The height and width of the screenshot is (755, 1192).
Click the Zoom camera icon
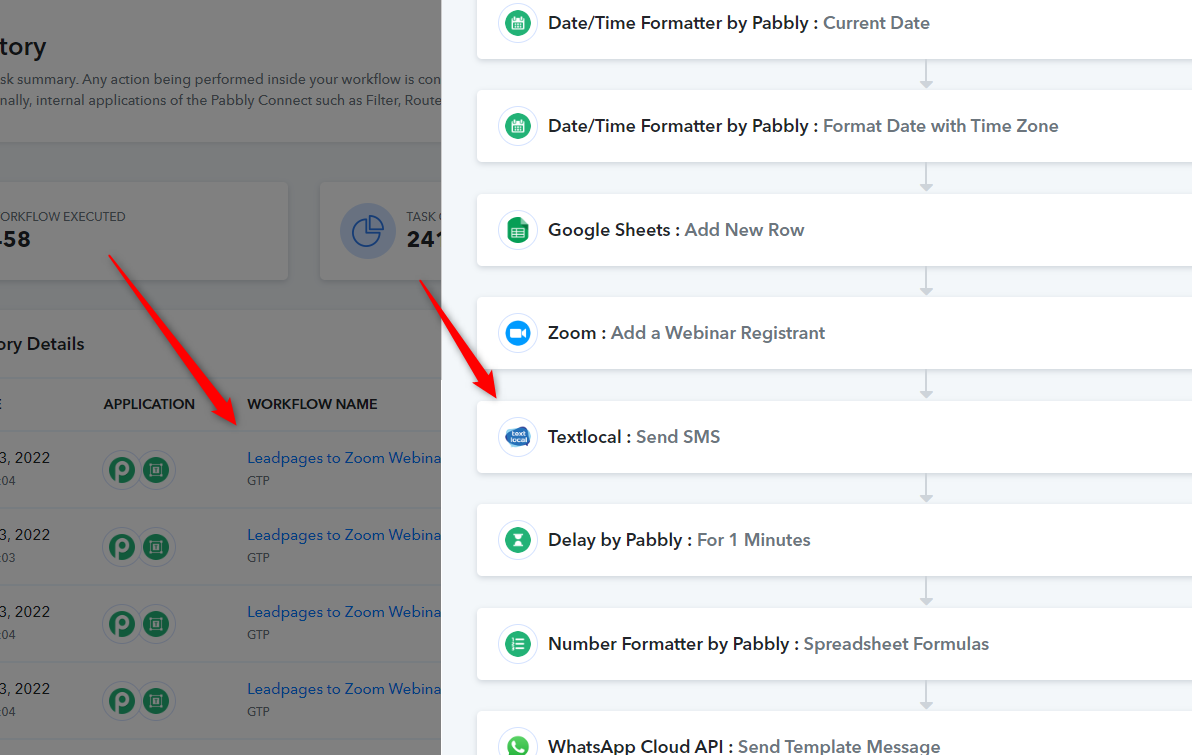(x=518, y=333)
